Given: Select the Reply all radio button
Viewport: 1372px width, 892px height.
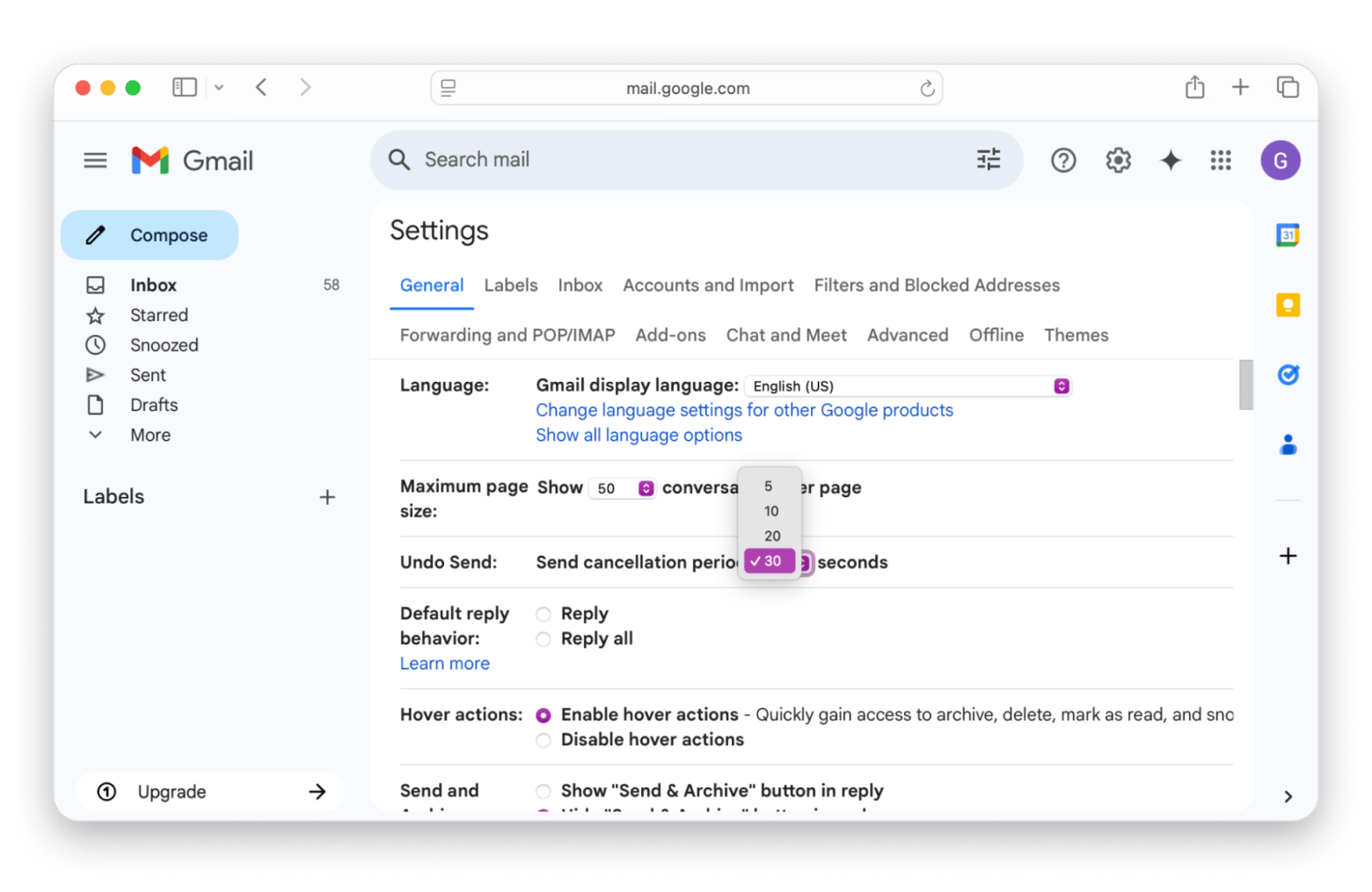Looking at the screenshot, I should click(544, 640).
